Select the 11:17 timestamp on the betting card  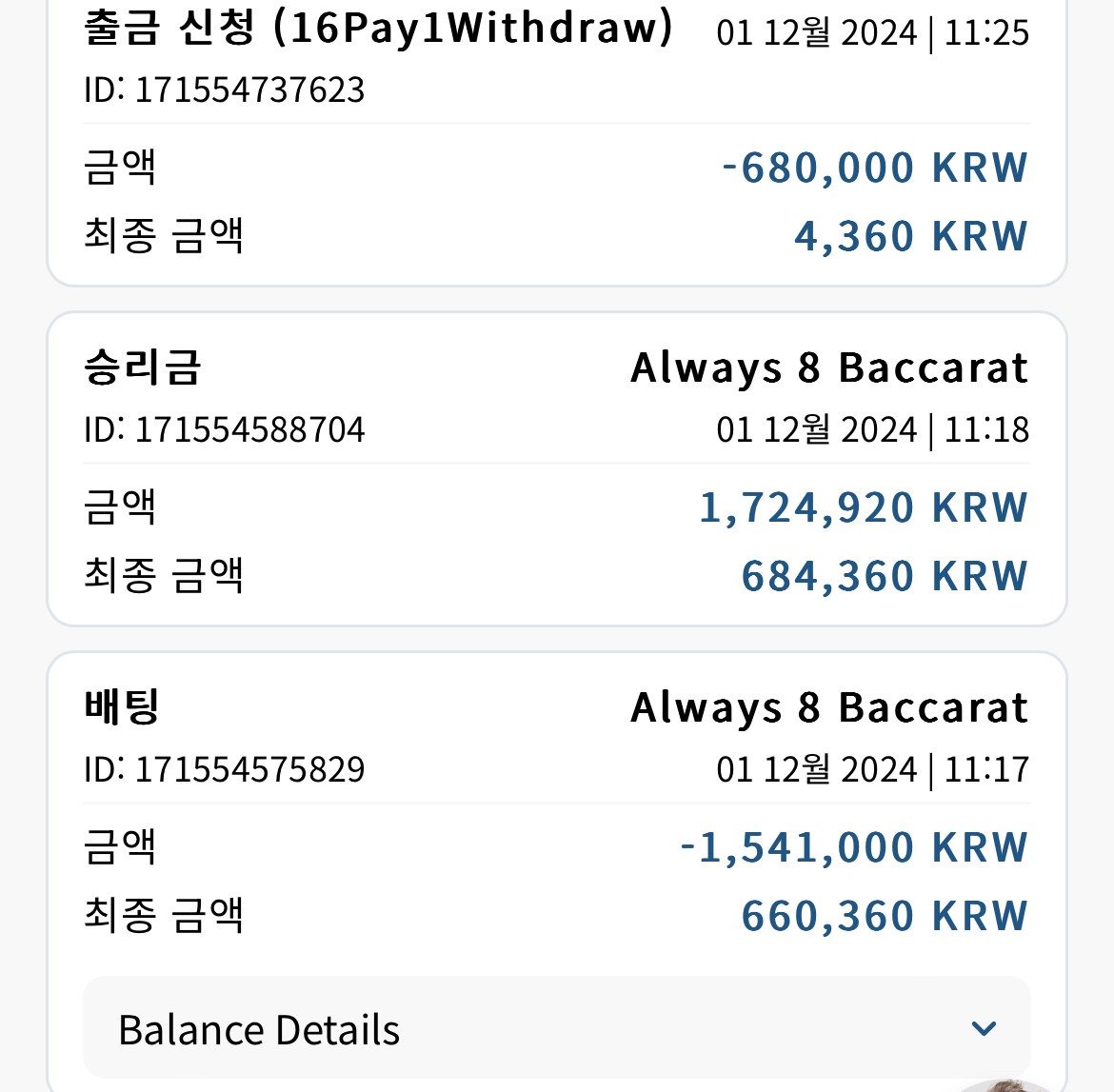[986, 769]
